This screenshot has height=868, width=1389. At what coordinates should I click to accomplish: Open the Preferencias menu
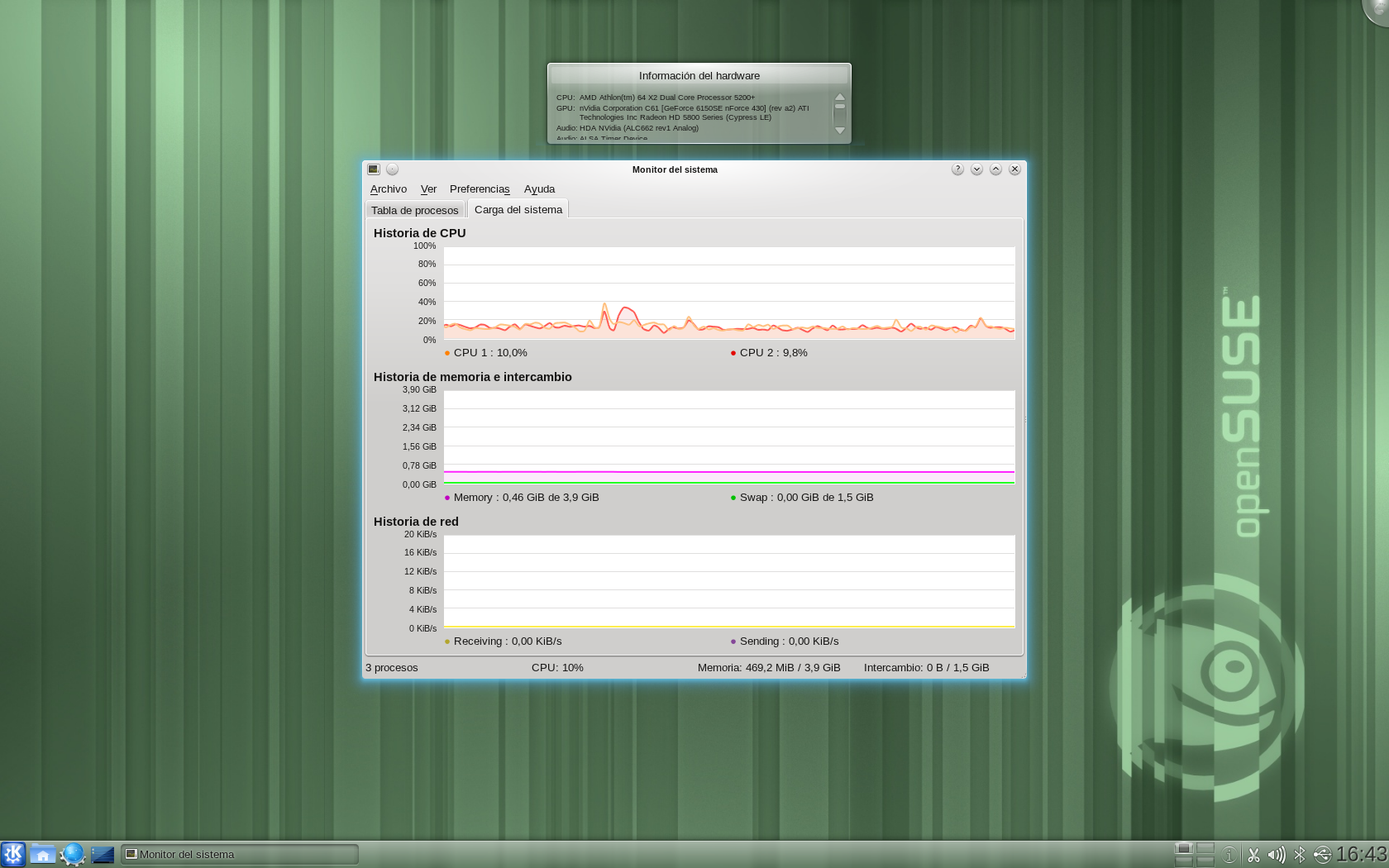(480, 189)
